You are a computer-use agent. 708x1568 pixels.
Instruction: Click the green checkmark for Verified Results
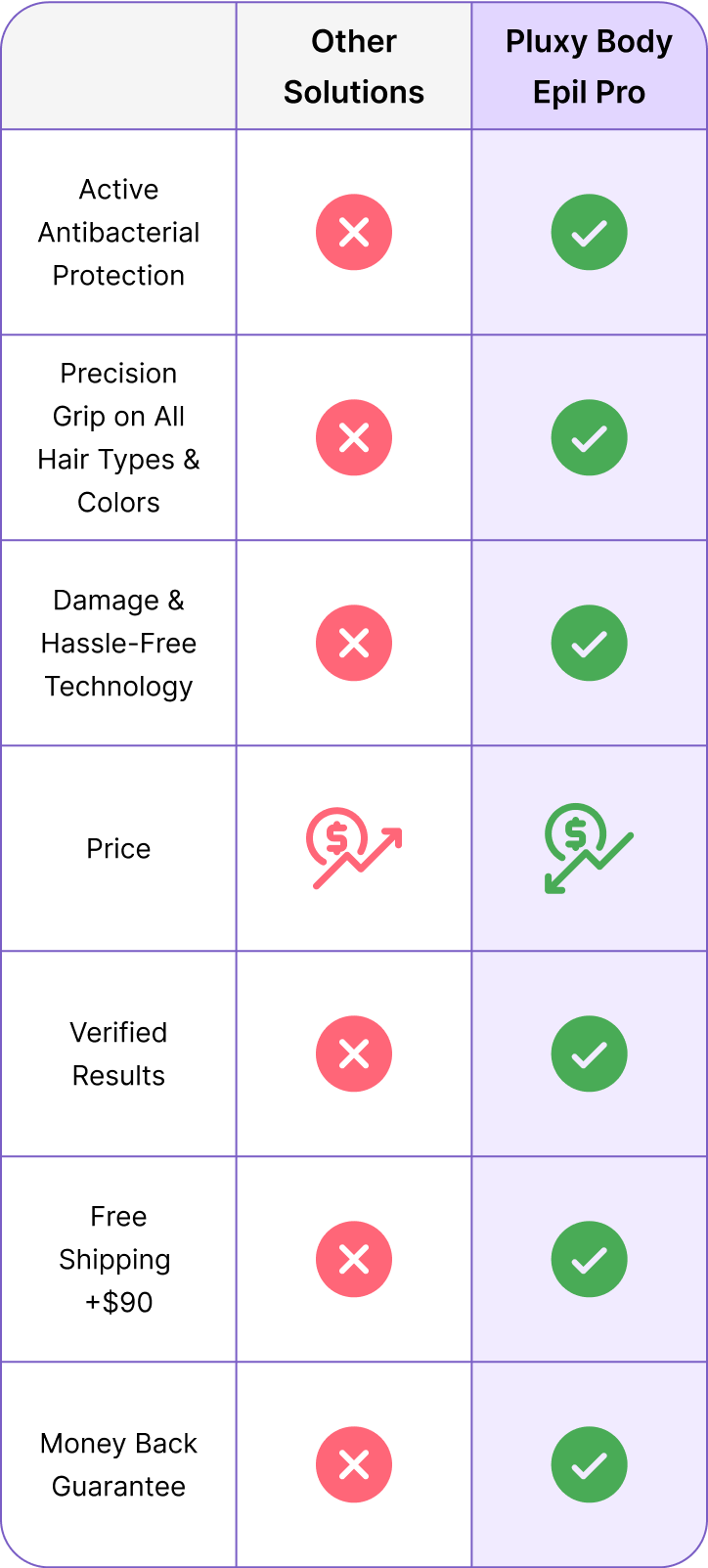click(x=589, y=1054)
